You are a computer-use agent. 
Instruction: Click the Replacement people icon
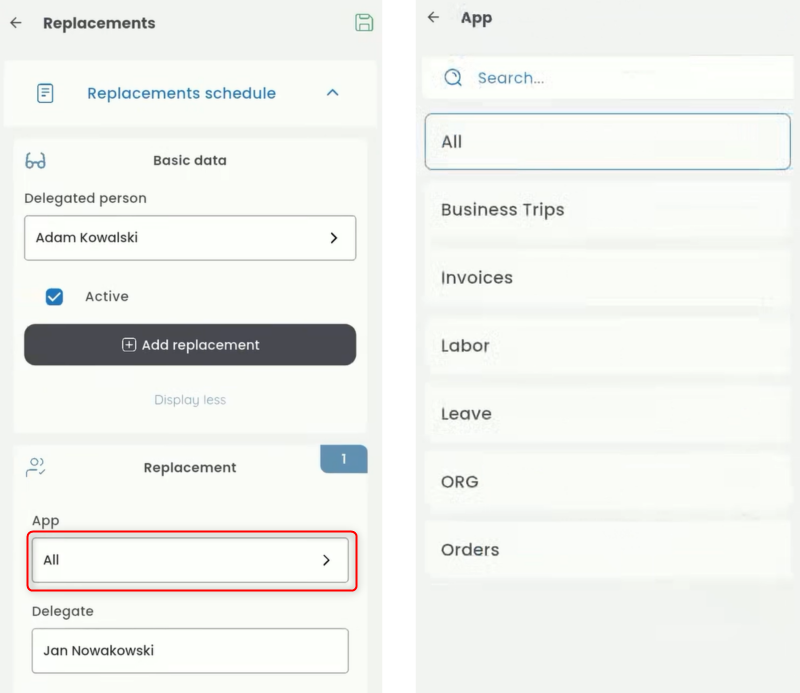pyautogui.click(x=36, y=467)
